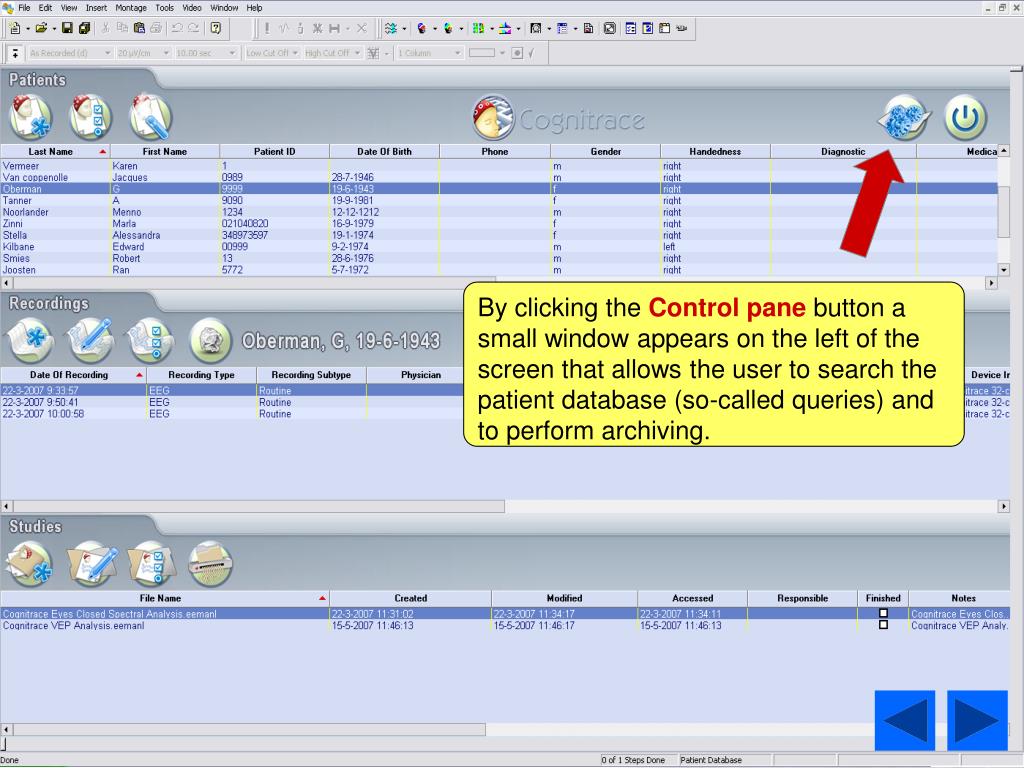
Task: Go back with the blue left arrow
Action: [x=905, y=720]
